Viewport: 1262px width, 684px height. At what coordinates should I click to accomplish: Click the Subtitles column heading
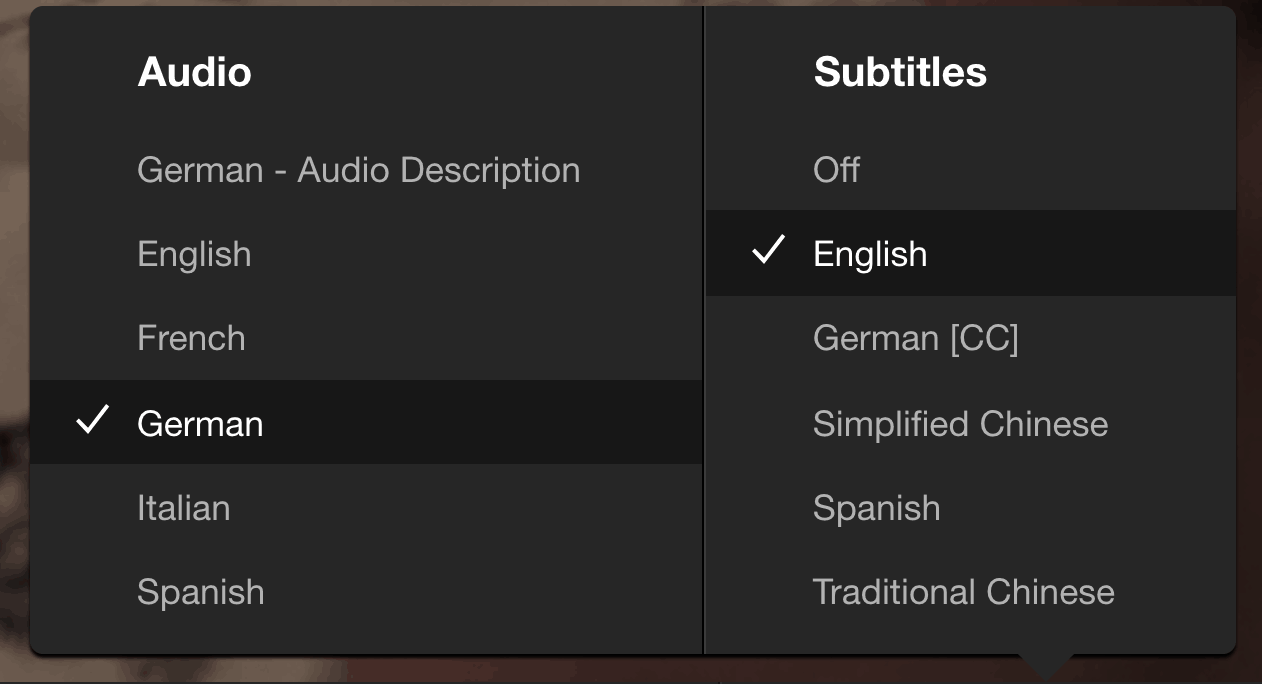click(900, 72)
